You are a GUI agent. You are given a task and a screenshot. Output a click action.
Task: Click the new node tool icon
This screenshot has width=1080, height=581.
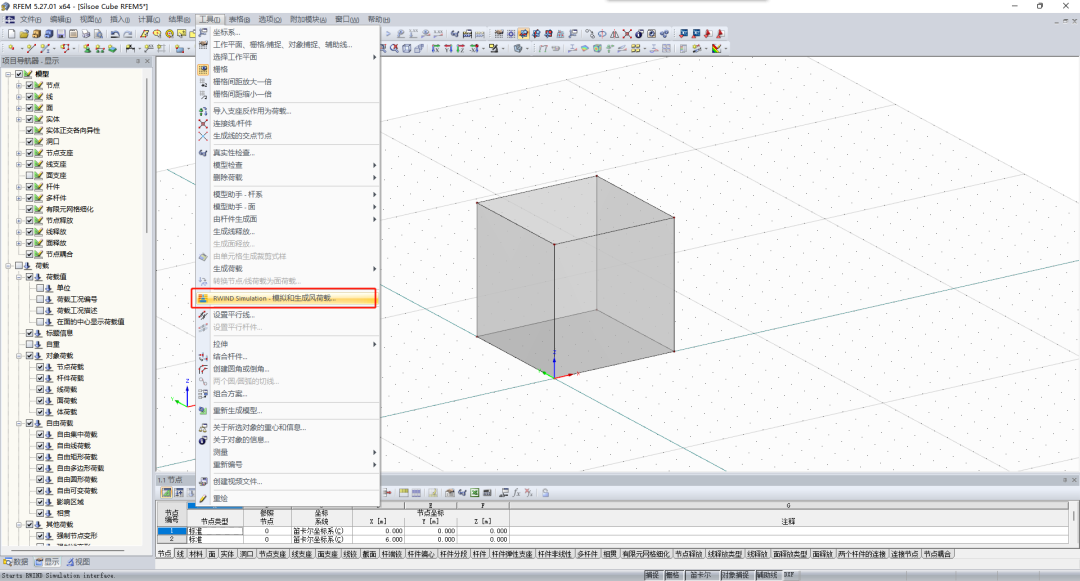tap(11, 48)
